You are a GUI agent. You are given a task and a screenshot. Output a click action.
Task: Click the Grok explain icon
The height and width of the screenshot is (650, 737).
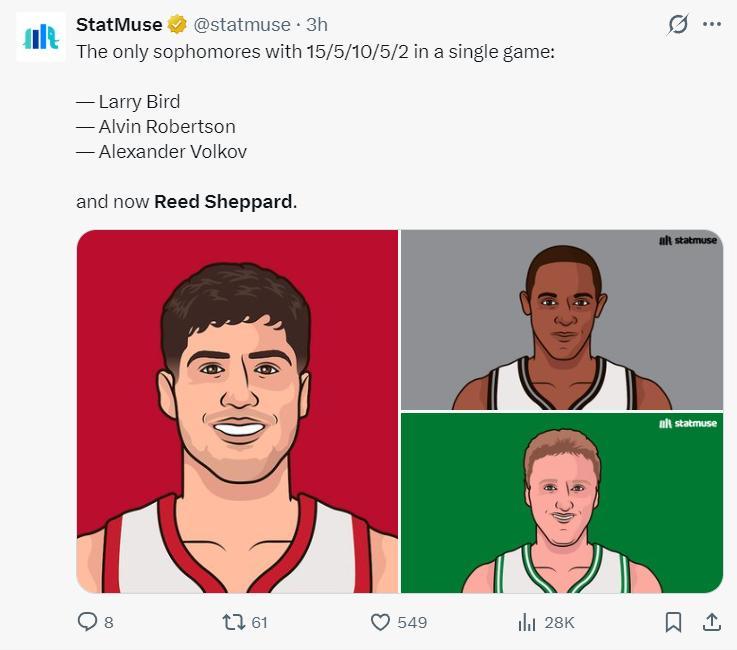coord(678,24)
